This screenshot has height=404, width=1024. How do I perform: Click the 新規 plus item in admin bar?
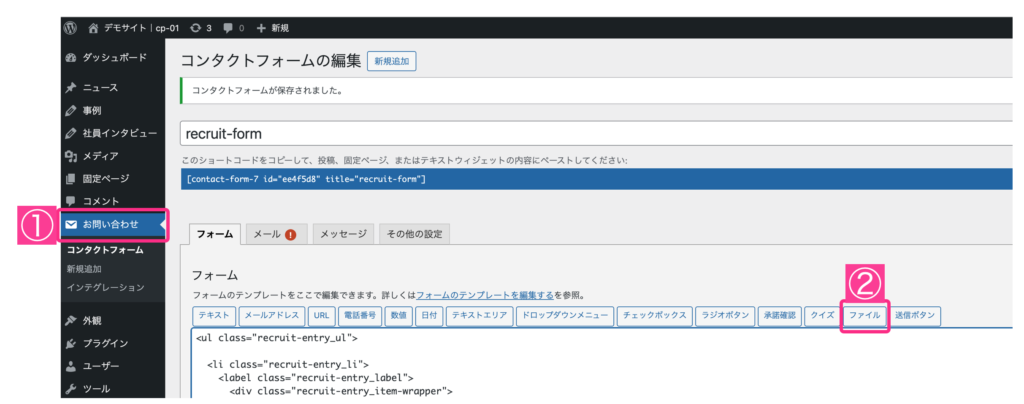pos(272,28)
